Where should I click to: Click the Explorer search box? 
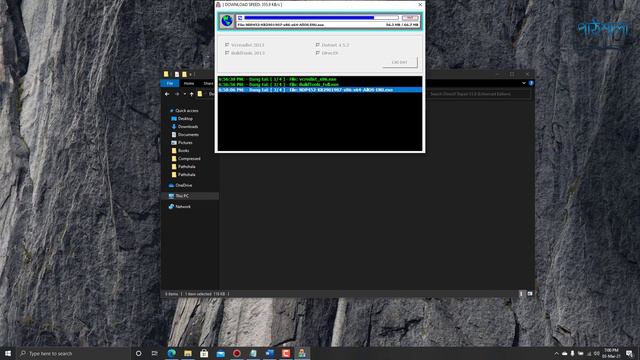[479, 94]
